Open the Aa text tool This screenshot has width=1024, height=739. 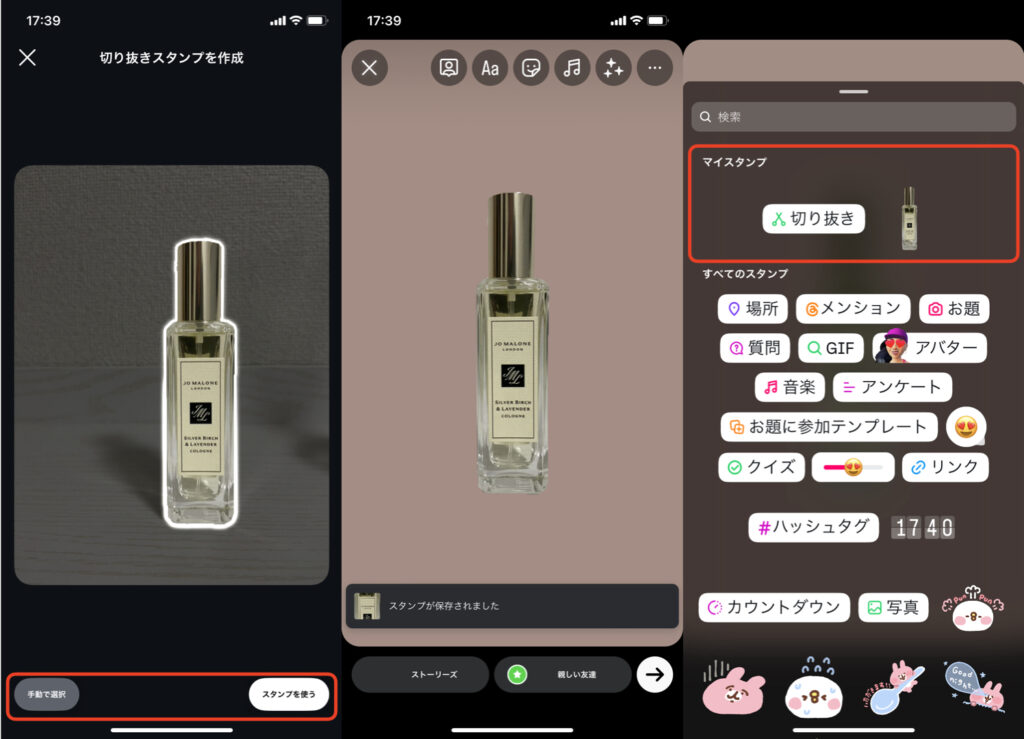tap(490, 67)
